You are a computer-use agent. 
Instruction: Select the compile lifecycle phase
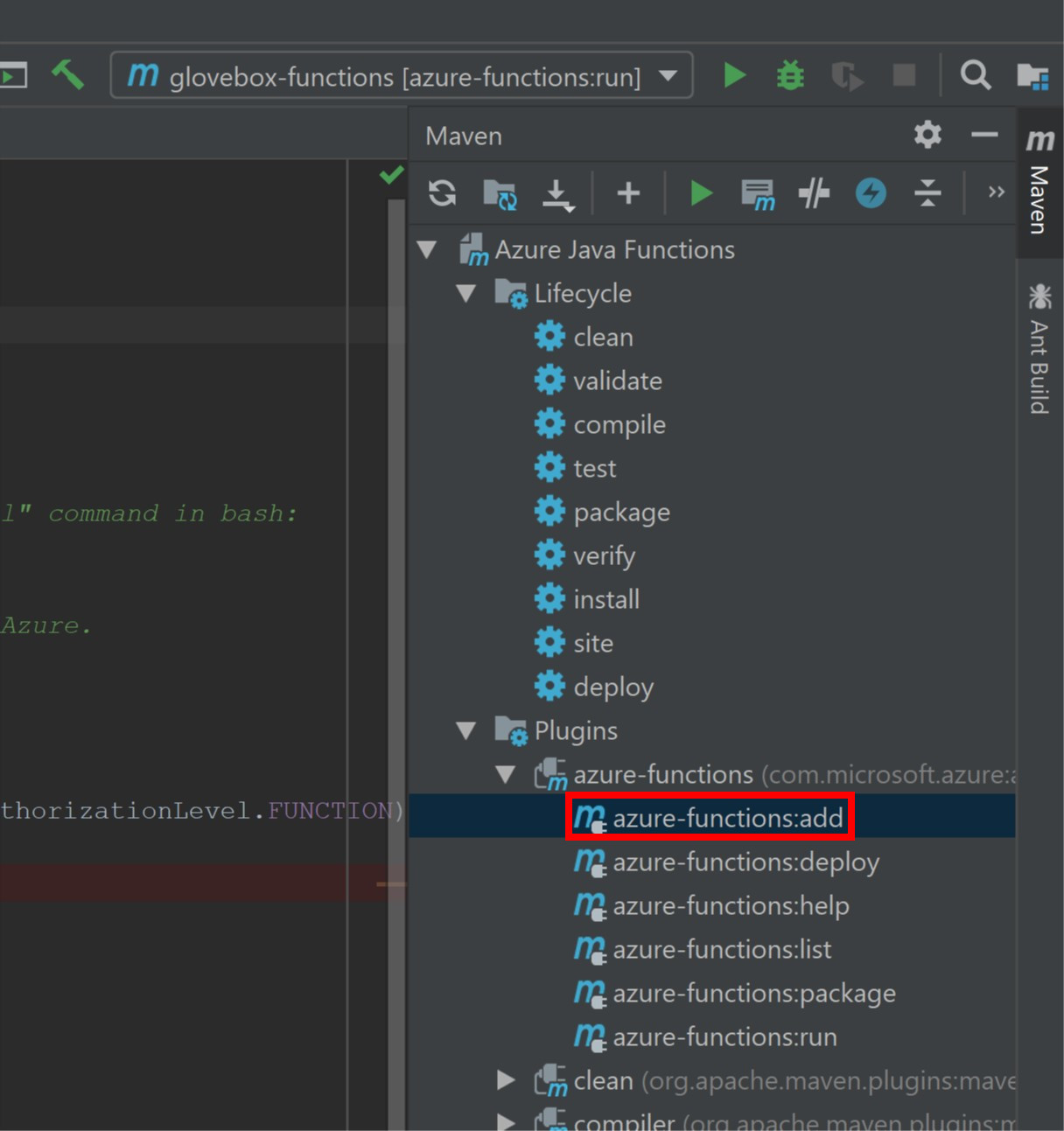point(600,424)
